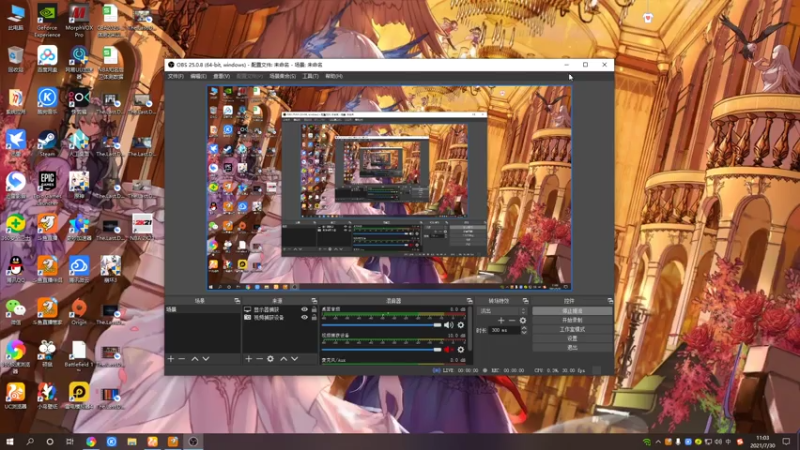Viewport: 800px width, 450px height.
Task: Open Help menu in OBS
Action: [x=334, y=76]
